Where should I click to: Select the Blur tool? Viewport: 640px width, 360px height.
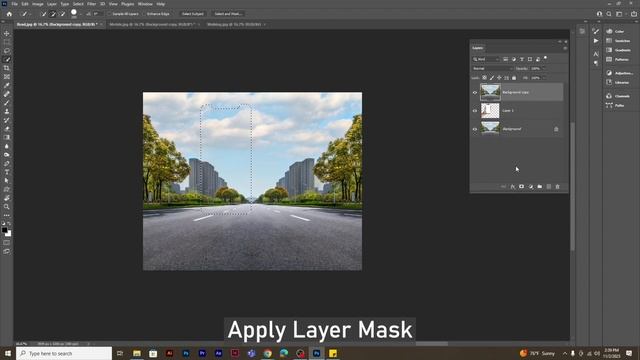pos(7,146)
